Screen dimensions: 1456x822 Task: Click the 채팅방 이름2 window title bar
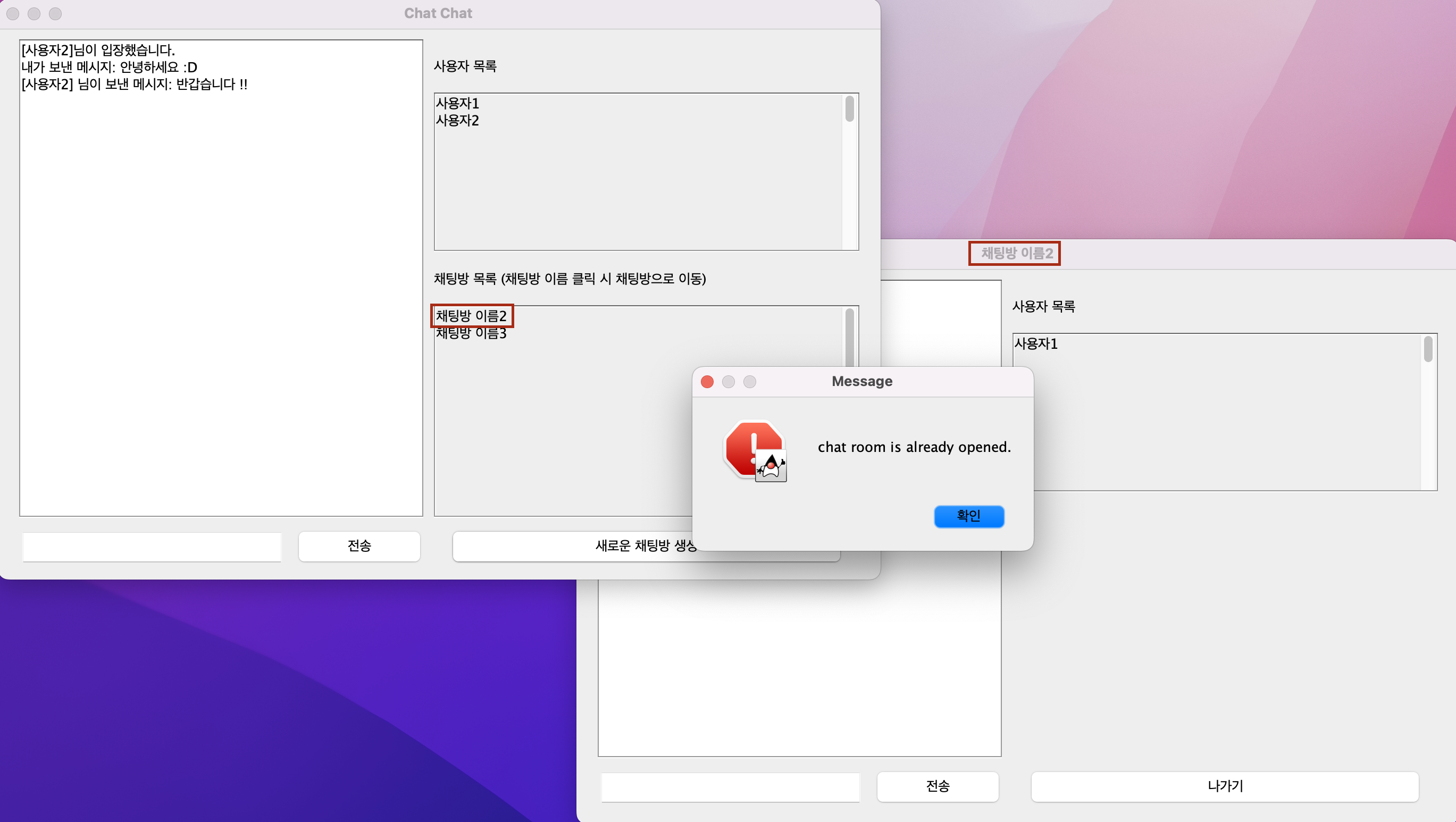click(x=1016, y=253)
